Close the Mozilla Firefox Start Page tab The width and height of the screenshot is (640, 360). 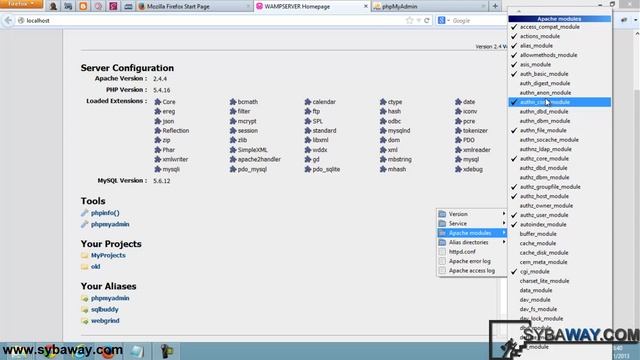click(x=248, y=6)
